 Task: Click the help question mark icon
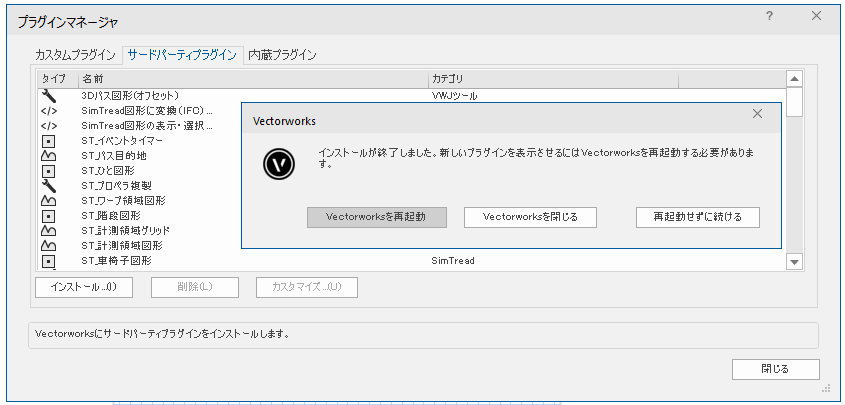[x=770, y=17]
